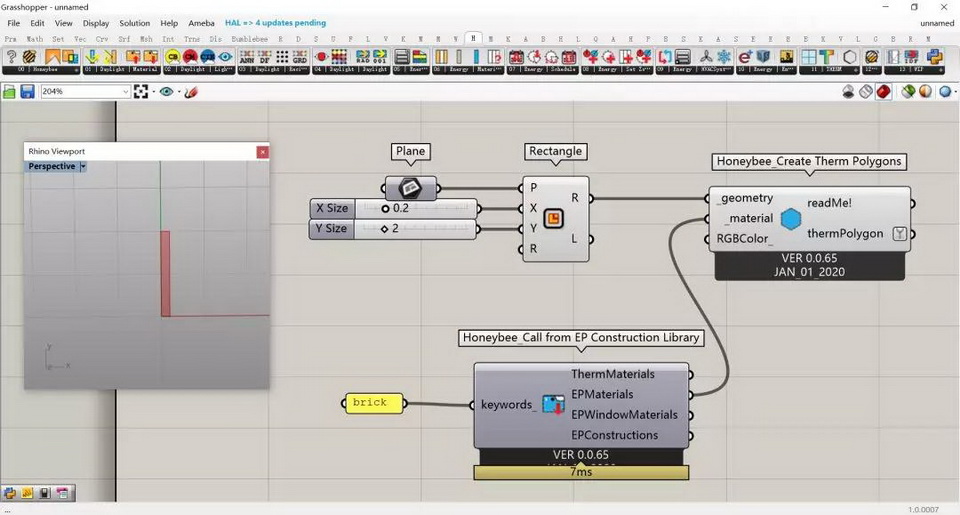Open the Solution menu
Screen dimensions: 960x515
pos(134,23)
